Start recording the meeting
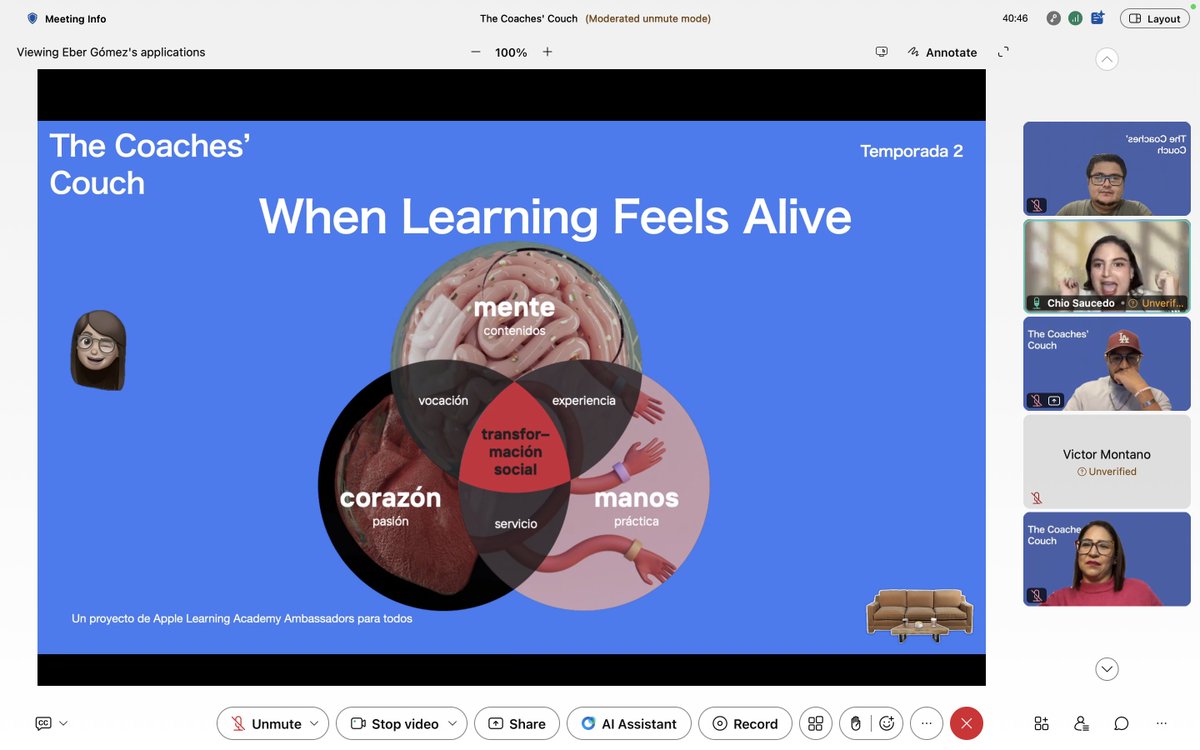The image size is (1200, 750). pyautogui.click(x=745, y=723)
